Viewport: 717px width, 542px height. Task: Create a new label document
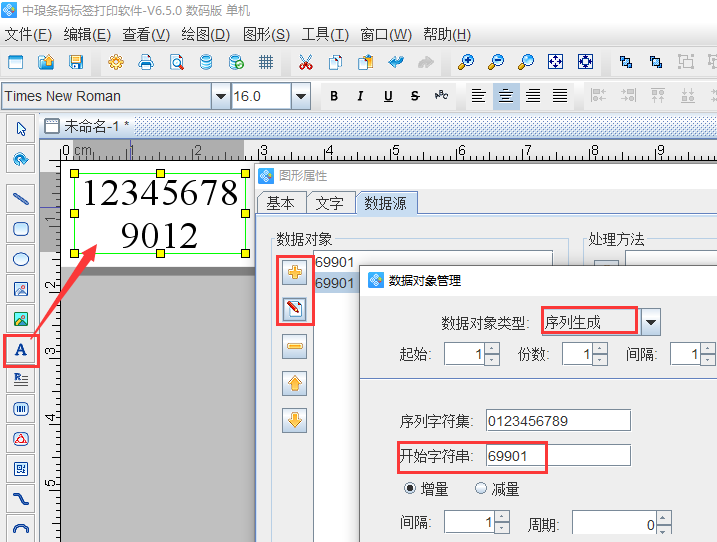pyautogui.click(x=16, y=62)
